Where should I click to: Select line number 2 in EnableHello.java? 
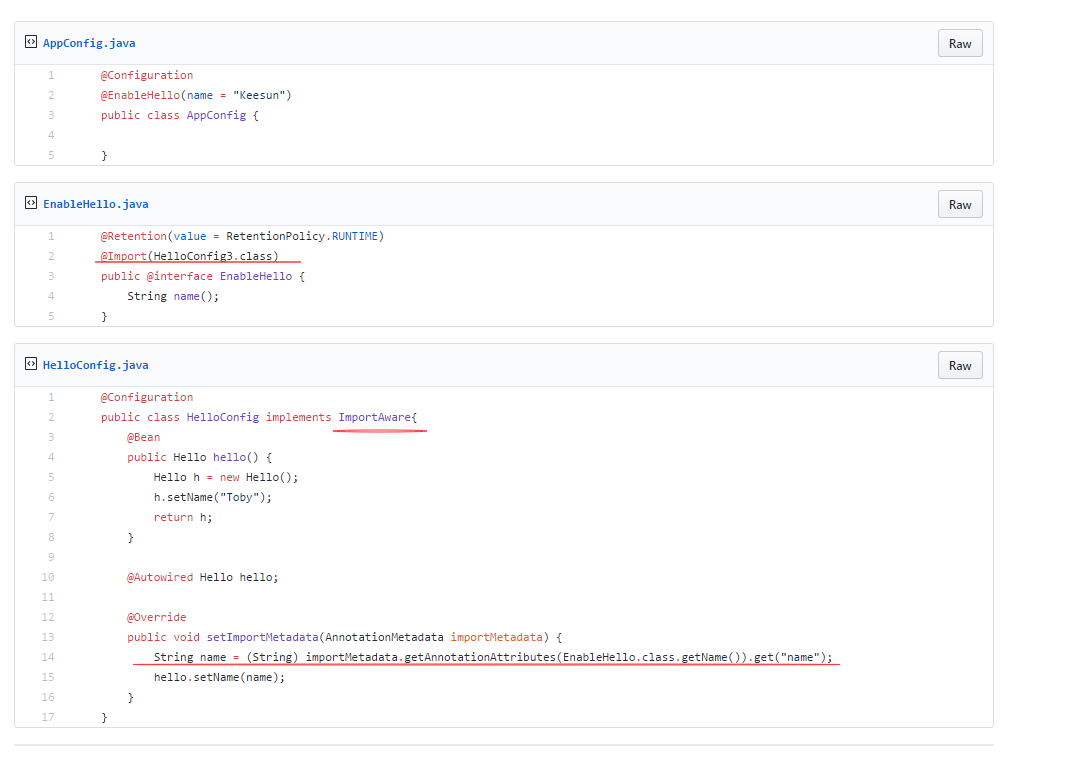coord(51,256)
